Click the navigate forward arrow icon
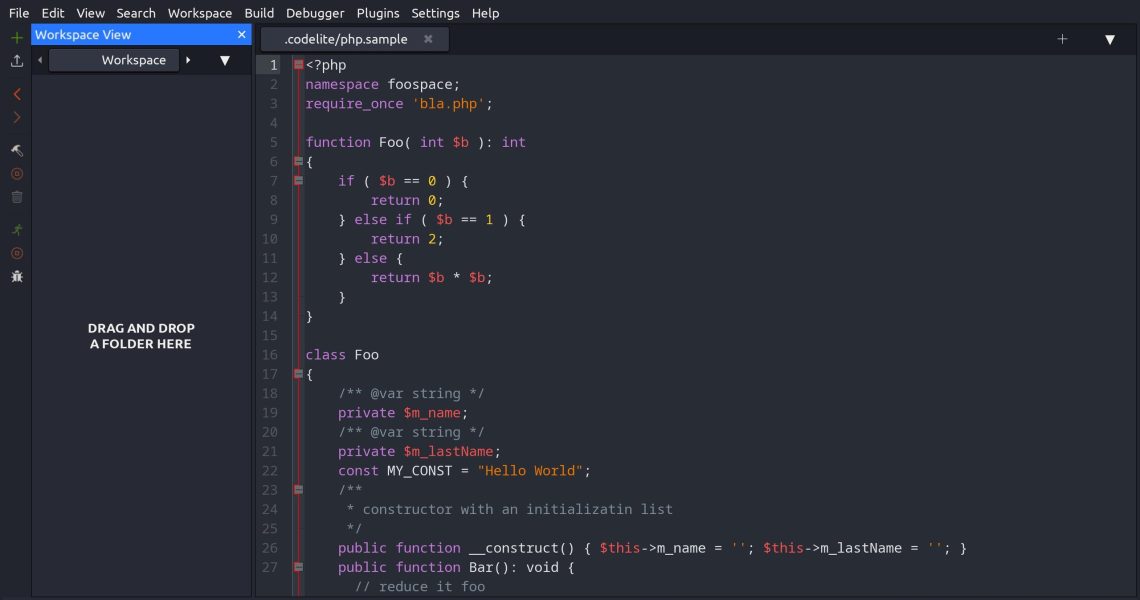 (16, 118)
